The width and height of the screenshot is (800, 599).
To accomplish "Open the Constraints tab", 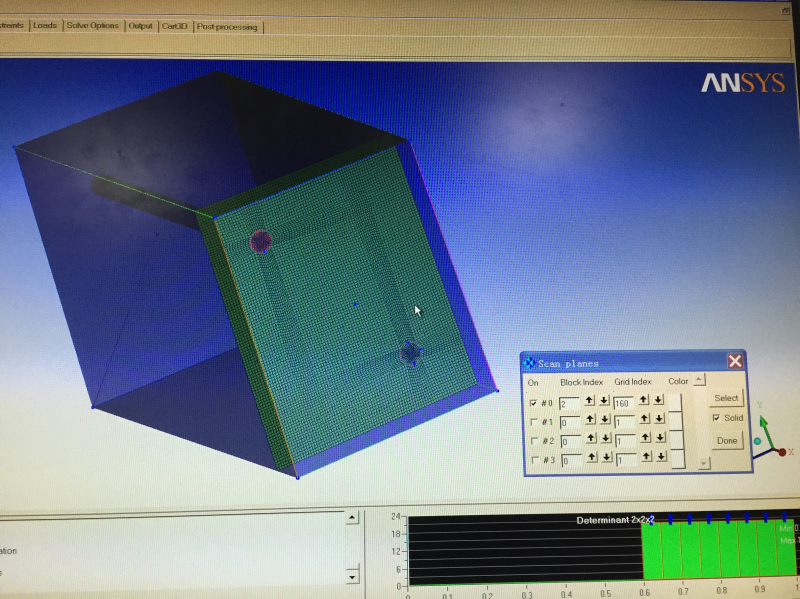I will pos(12,24).
